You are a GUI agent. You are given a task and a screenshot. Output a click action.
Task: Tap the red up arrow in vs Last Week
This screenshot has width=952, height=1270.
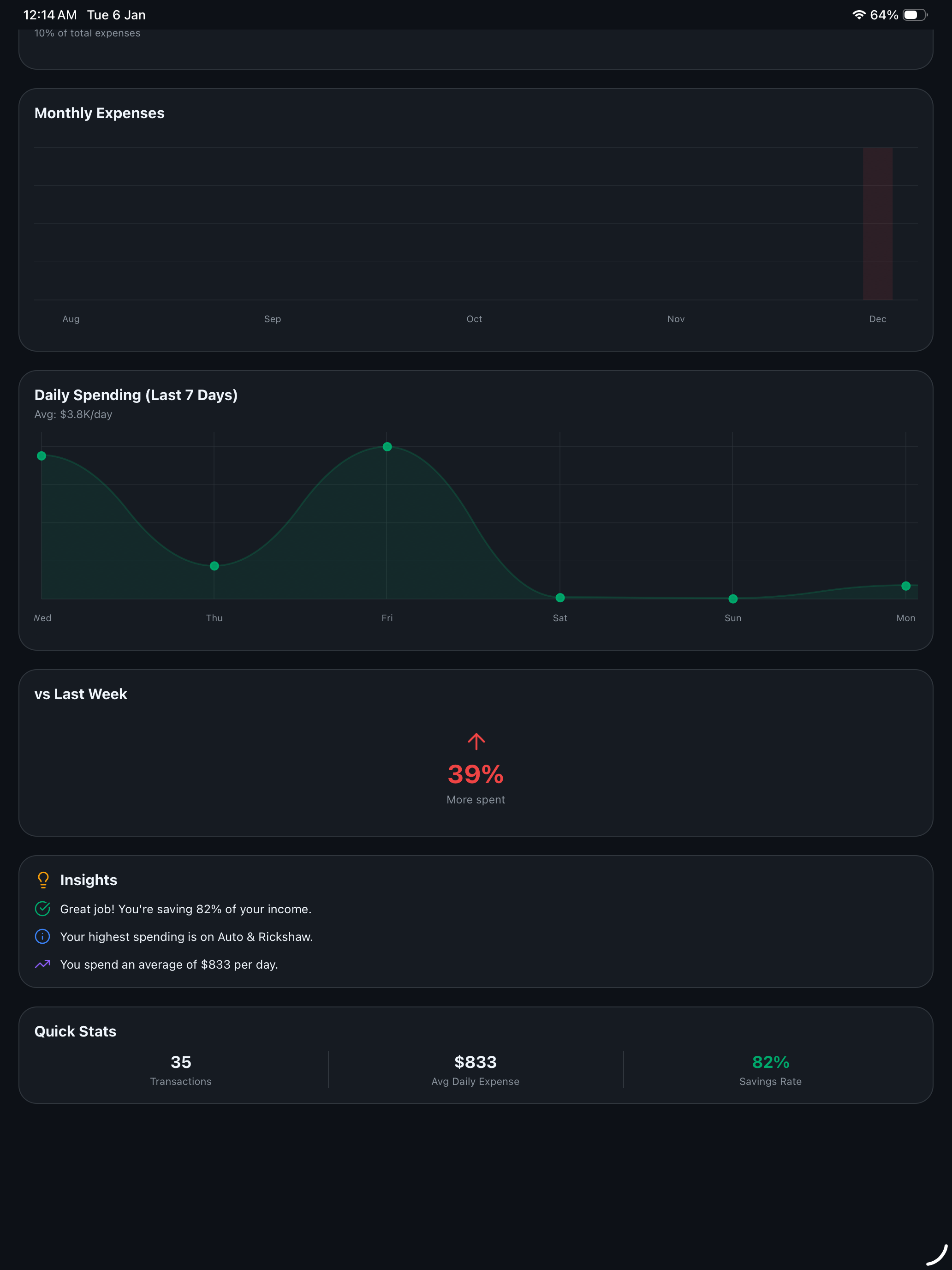point(476,741)
